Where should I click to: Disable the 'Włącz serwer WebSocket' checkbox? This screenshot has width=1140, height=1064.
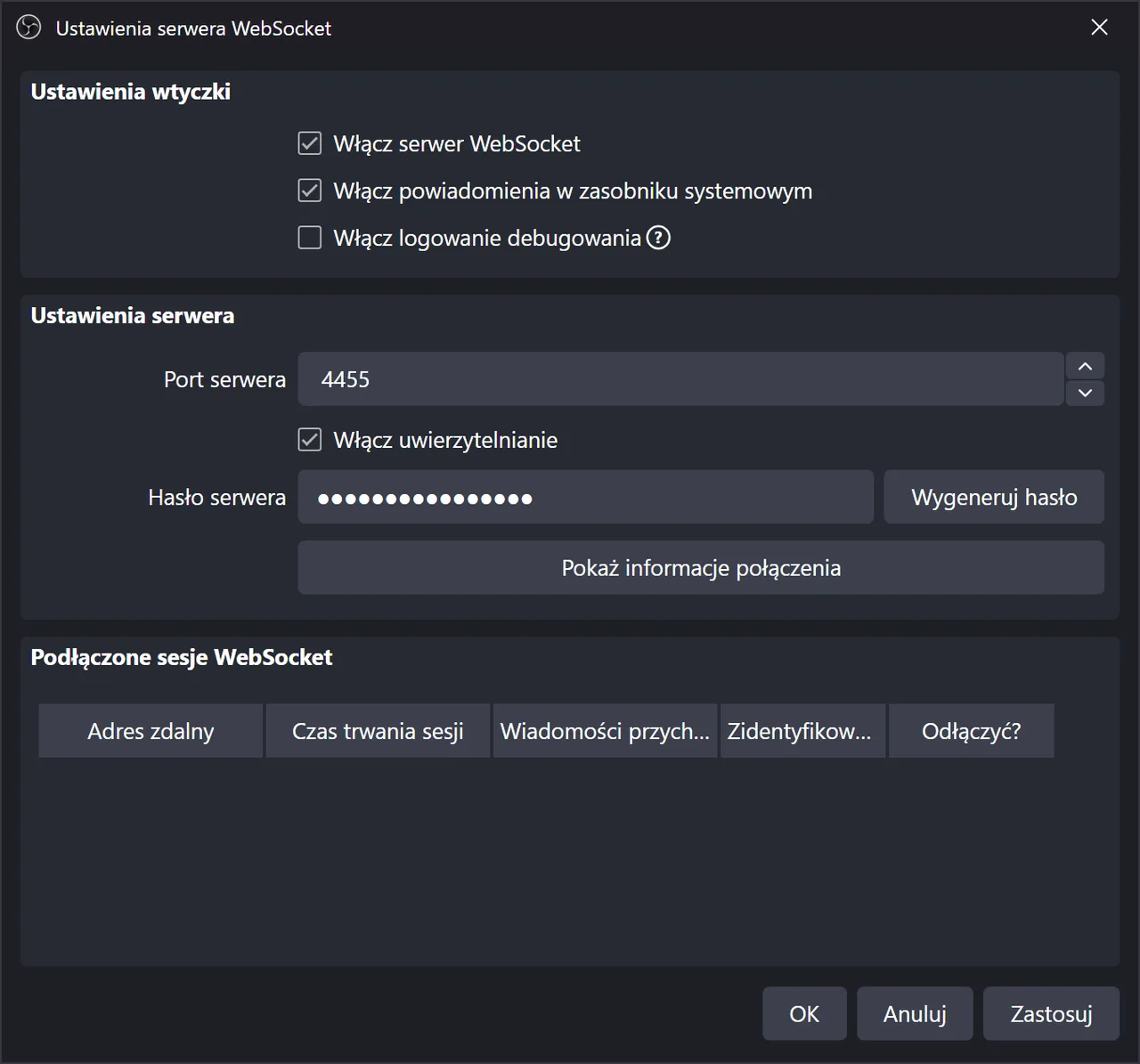tap(309, 143)
